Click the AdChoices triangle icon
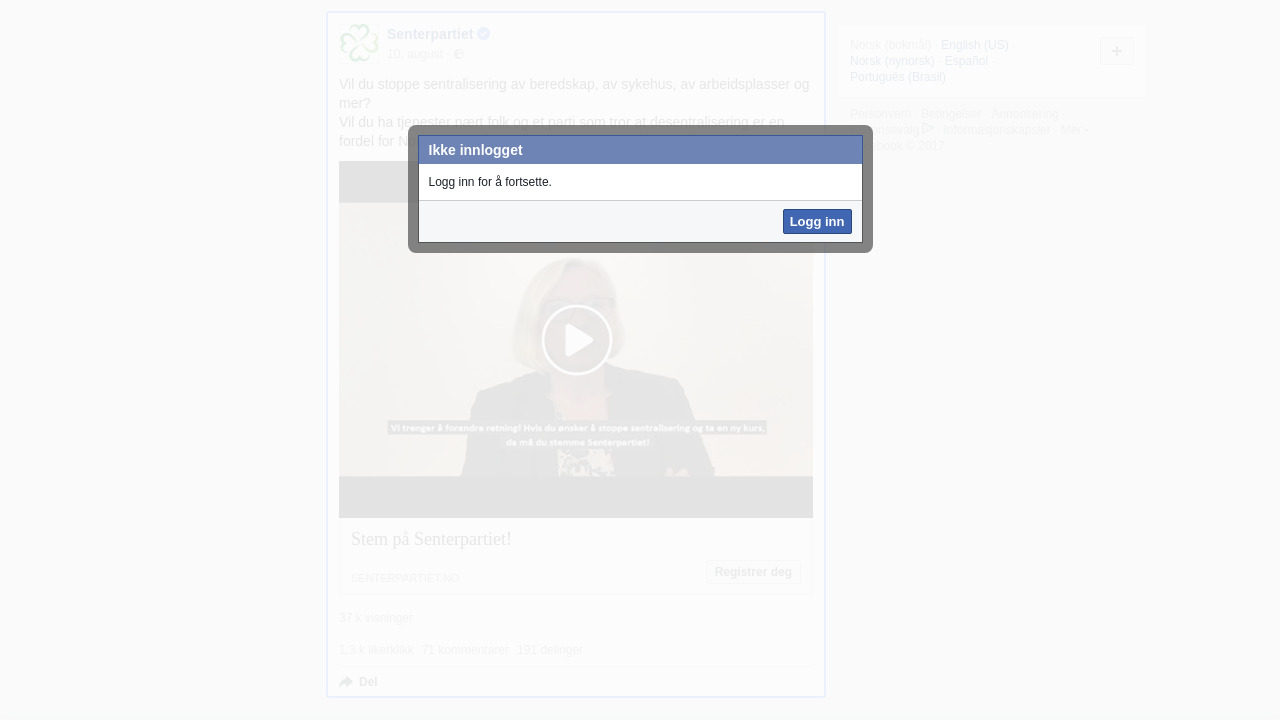 click(x=928, y=129)
